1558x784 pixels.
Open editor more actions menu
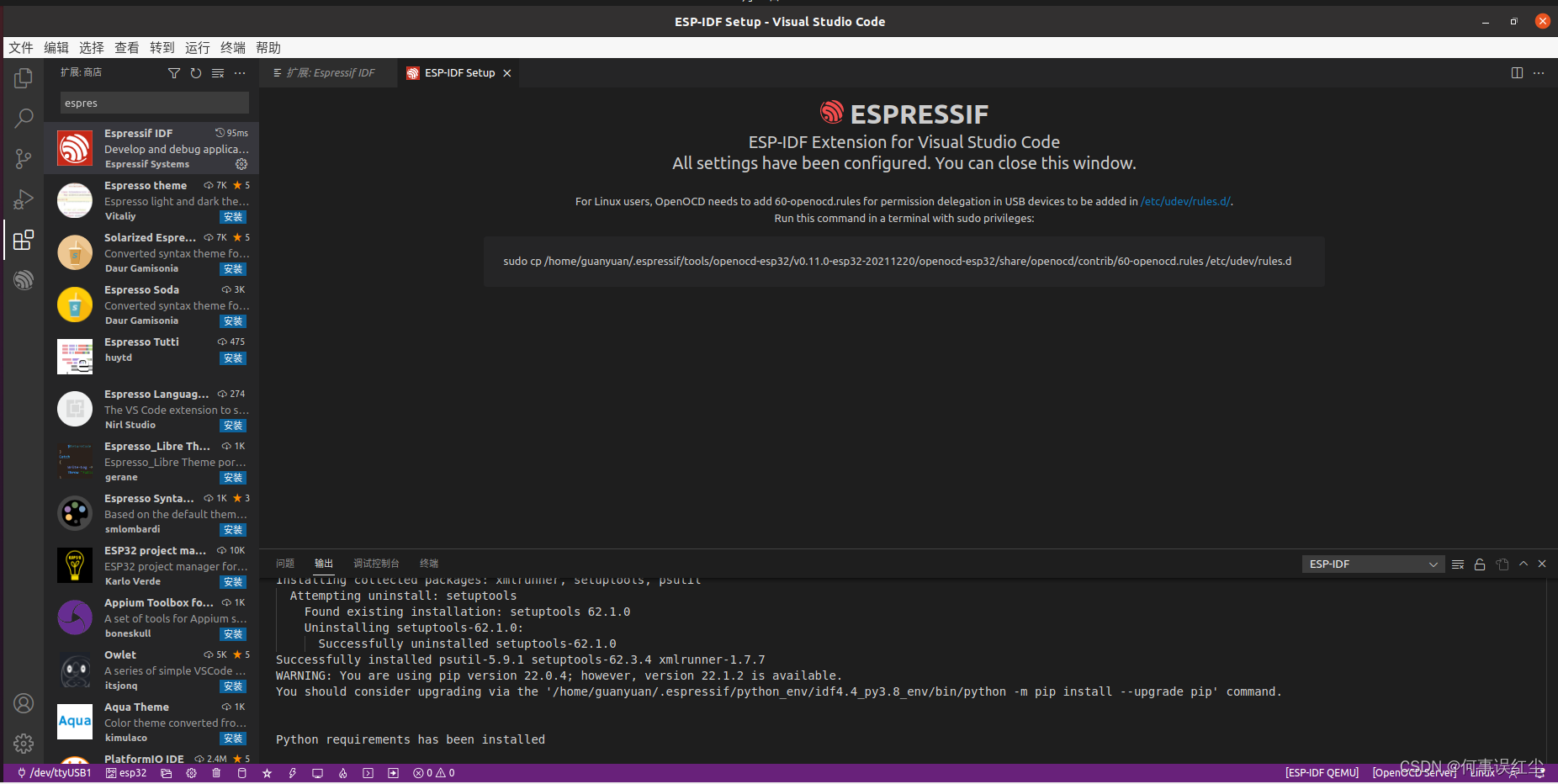[1539, 73]
